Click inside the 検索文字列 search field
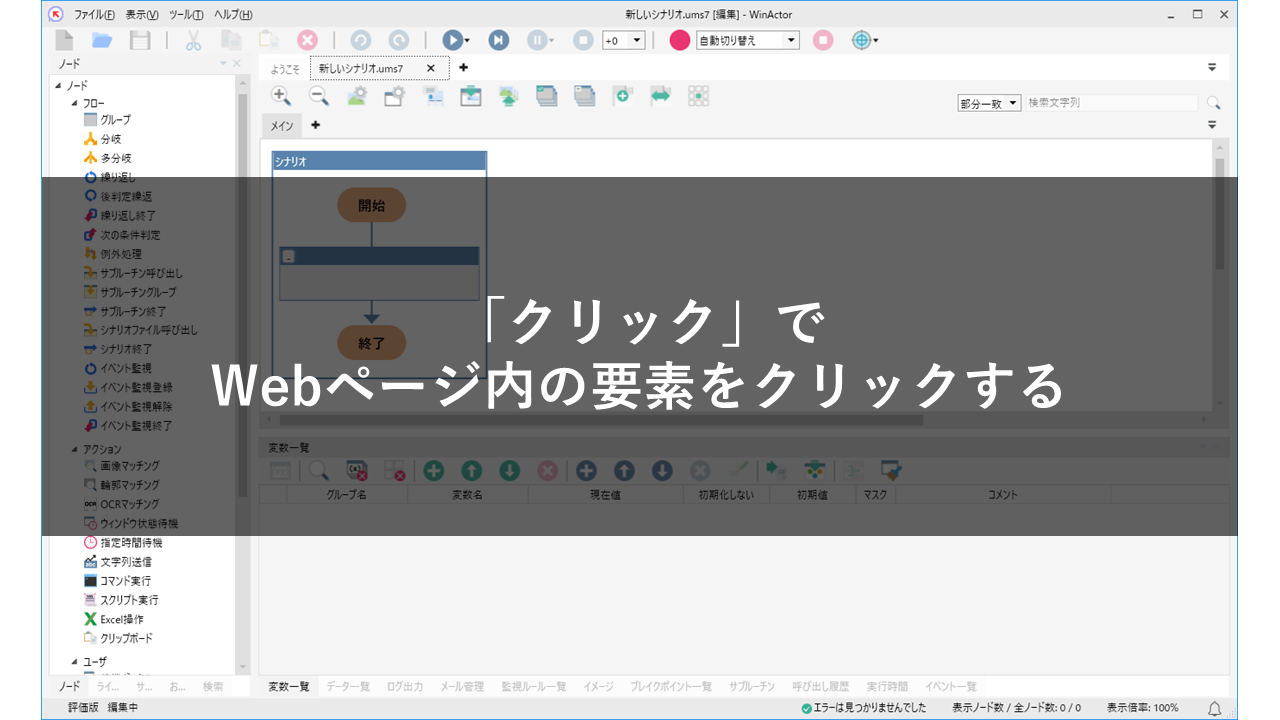 (x=1110, y=103)
